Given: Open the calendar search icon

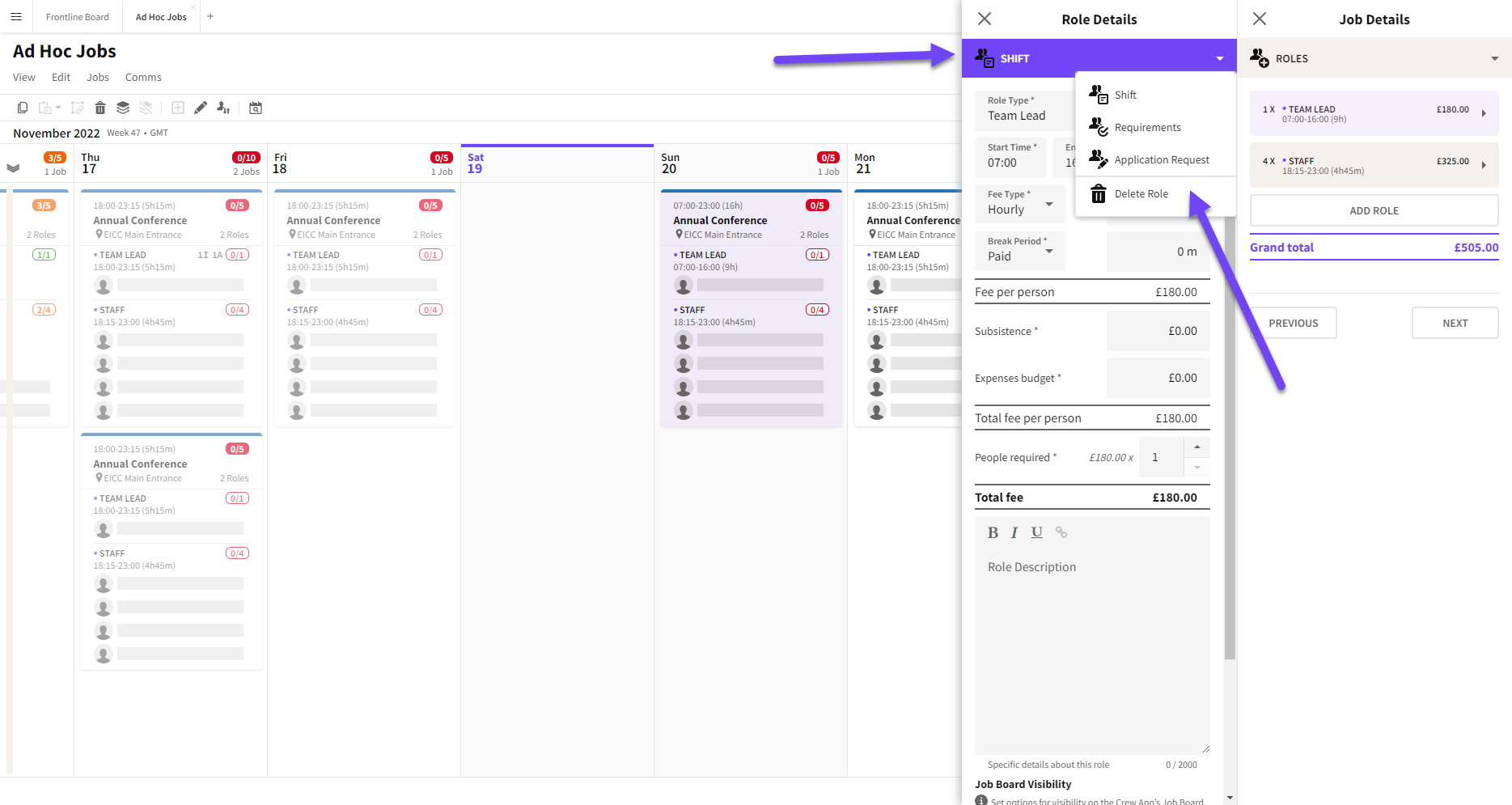Looking at the screenshot, I should pos(256,108).
